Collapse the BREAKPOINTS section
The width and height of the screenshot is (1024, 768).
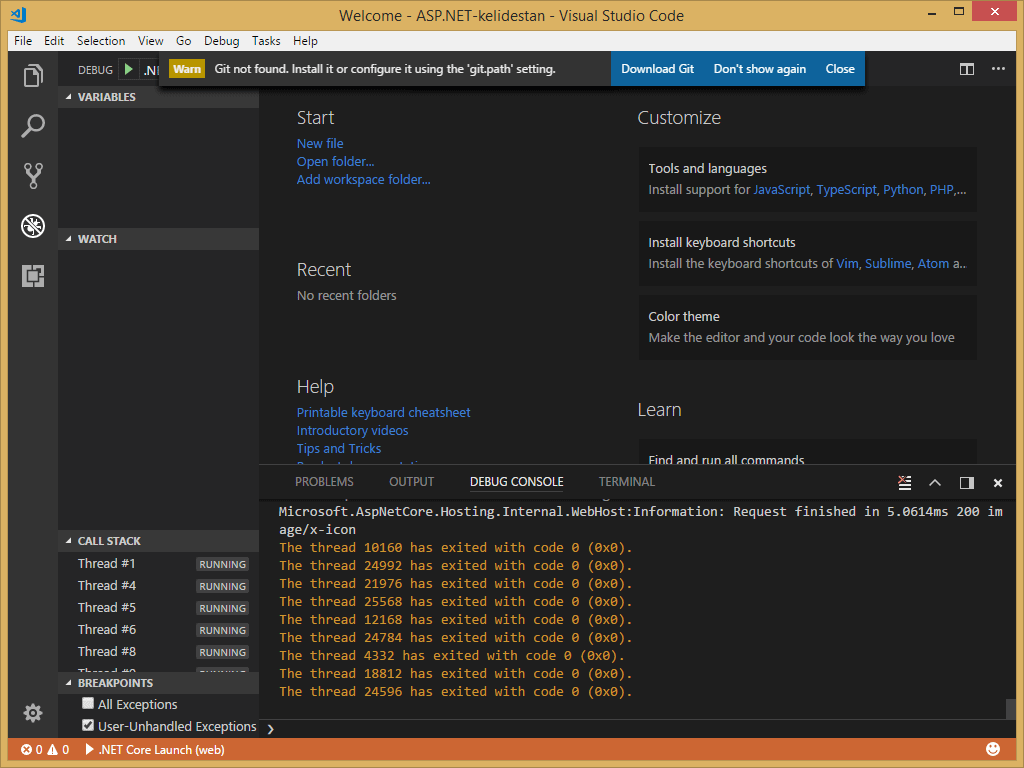pyautogui.click(x=159, y=682)
